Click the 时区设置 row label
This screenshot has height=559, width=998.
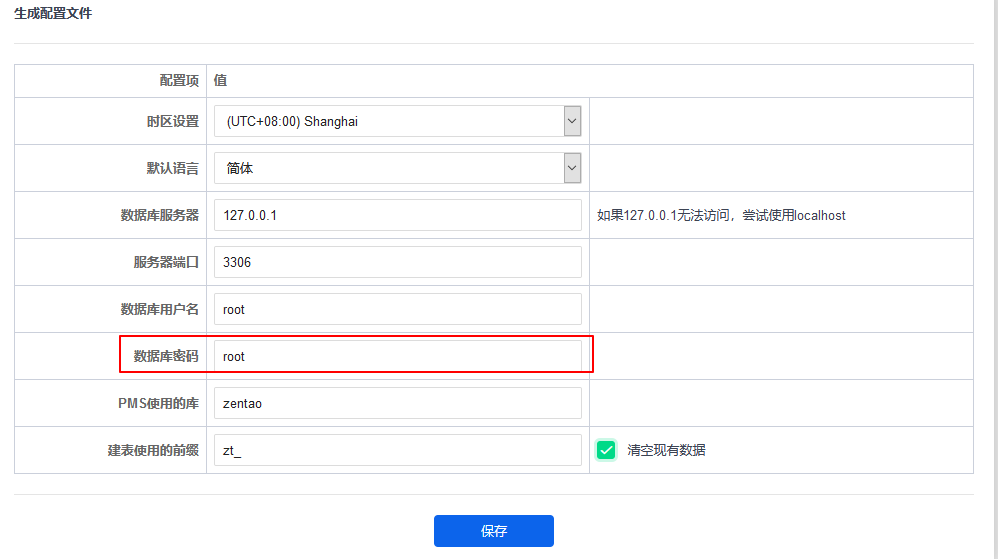click(x=172, y=122)
